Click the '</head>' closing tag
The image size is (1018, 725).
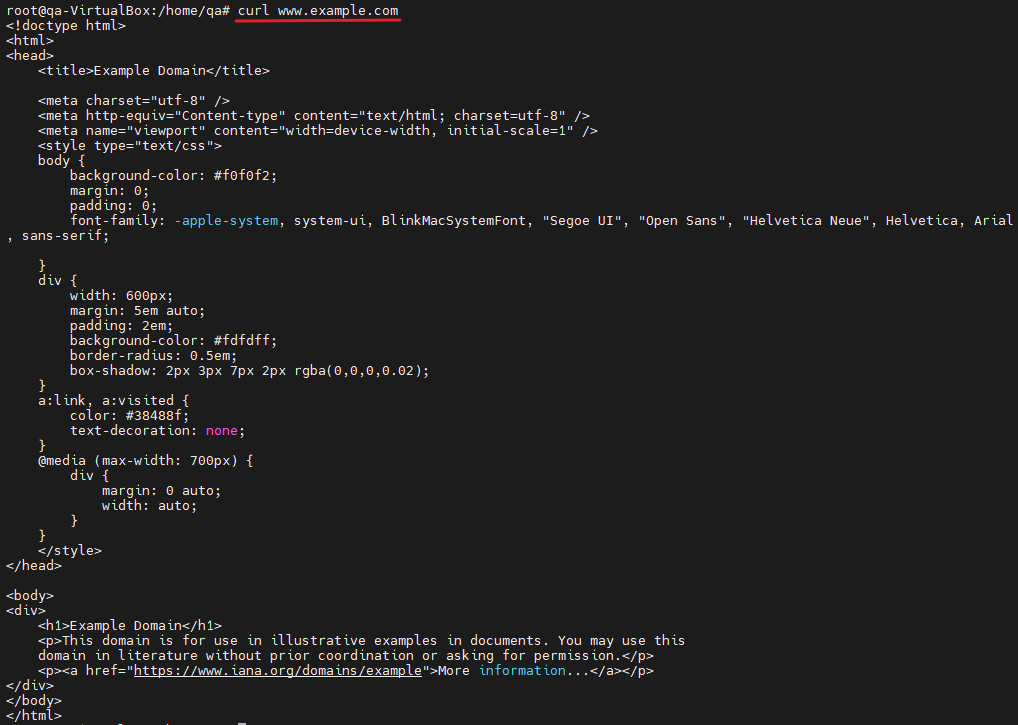pos(34,565)
